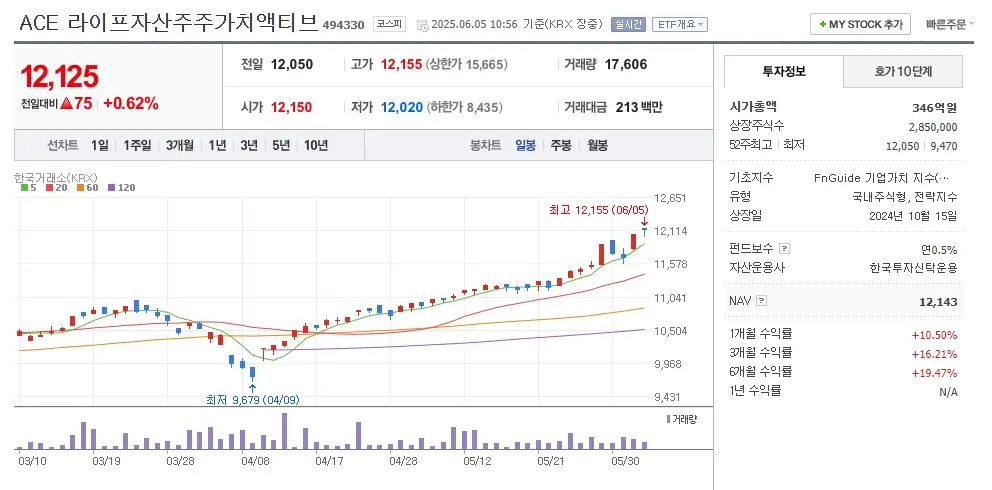
Task: Click the 펀드보수 help question-mark icon
Action: coord(784,248)
